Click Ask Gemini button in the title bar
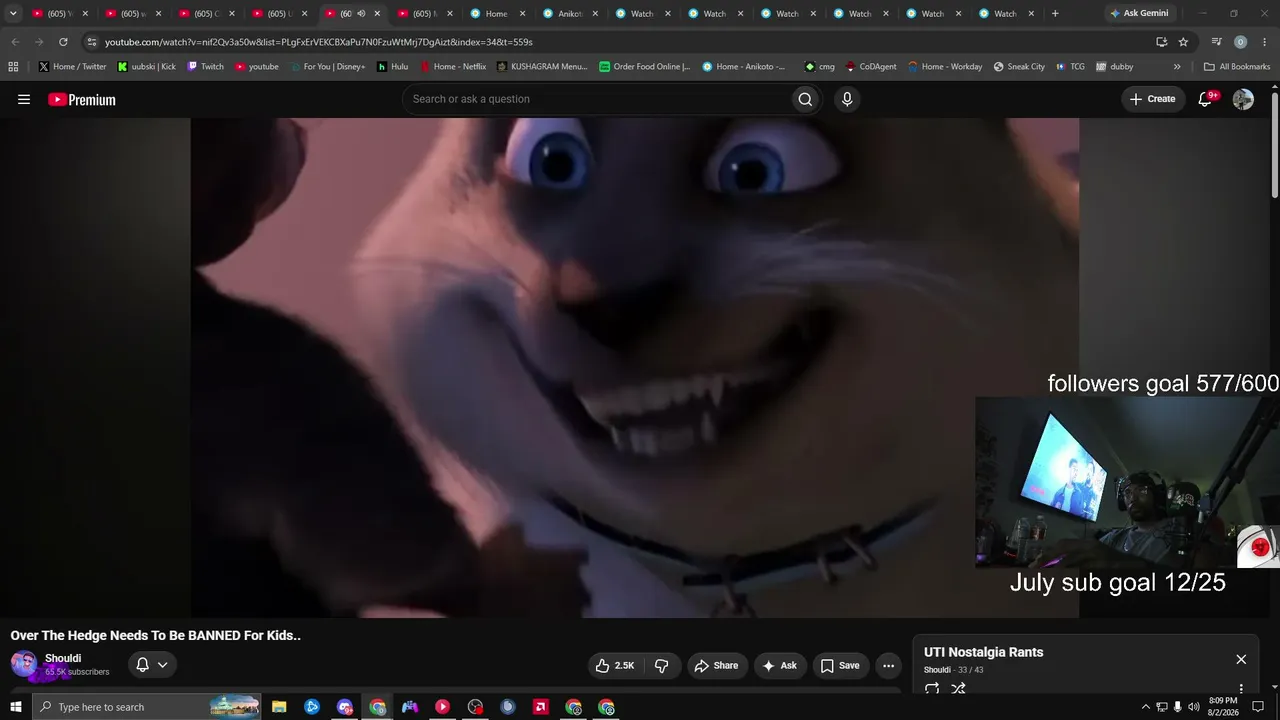Viewport: 1280px width, 720px height. tap(1139, 14)
